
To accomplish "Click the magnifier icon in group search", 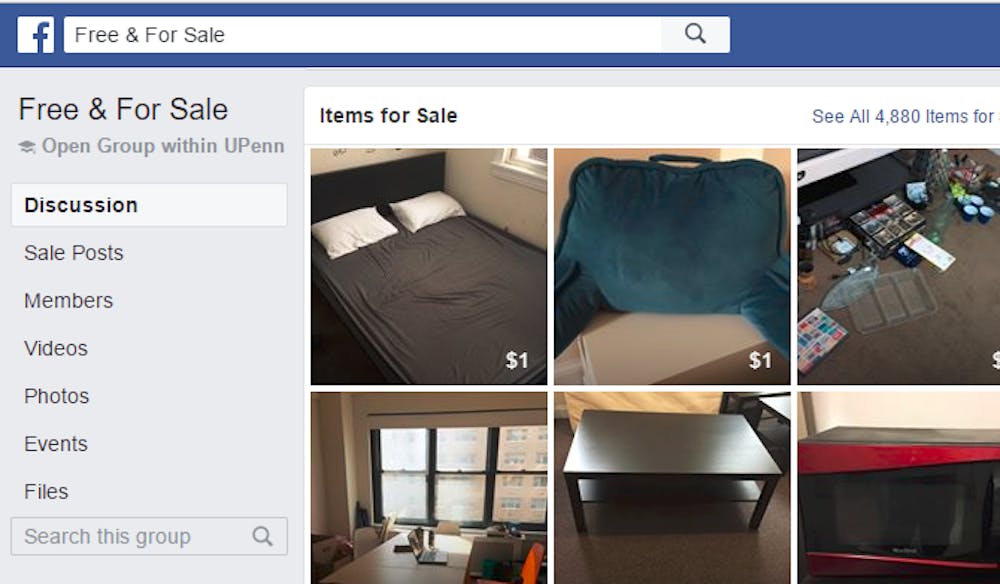I will click(262, 536).
